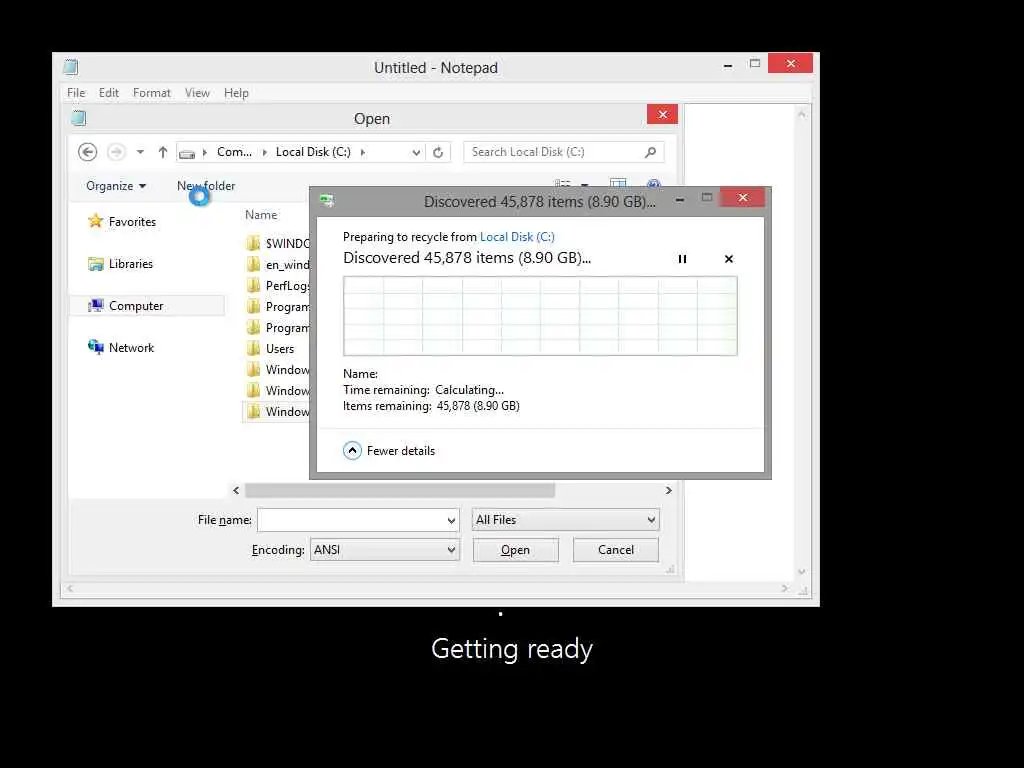The image size is (1024, 768).
Task: Select the en_wind... folder
Action: click(x=277, y=264)
